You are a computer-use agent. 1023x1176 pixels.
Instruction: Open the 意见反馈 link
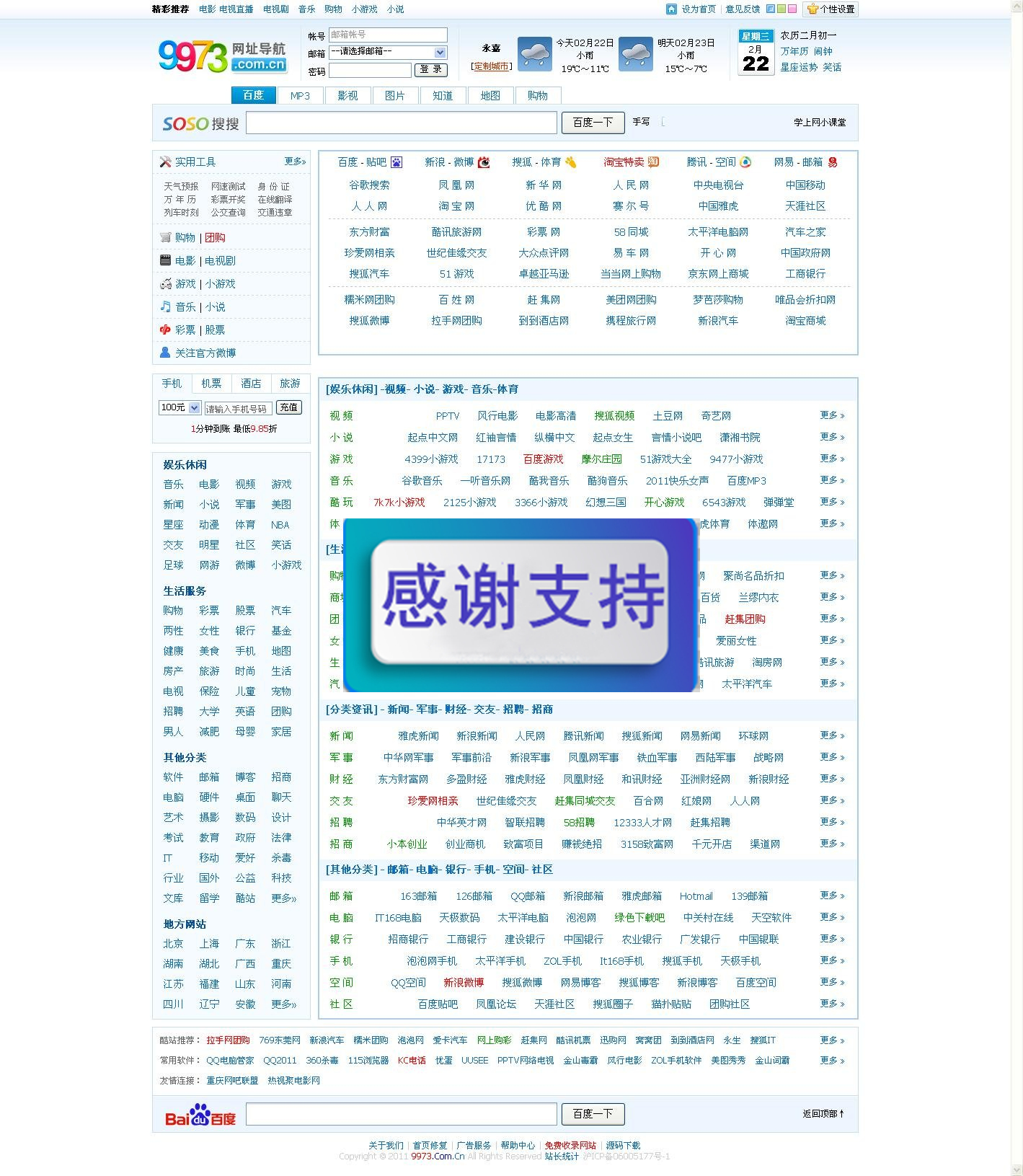(x=743, y=9)
